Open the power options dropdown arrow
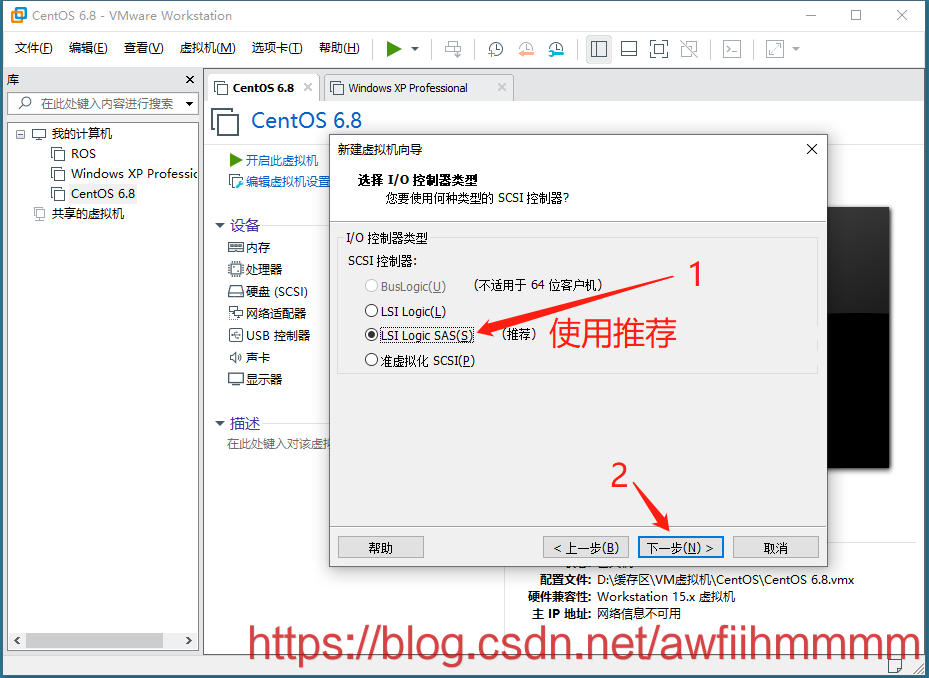 point(415,49)
